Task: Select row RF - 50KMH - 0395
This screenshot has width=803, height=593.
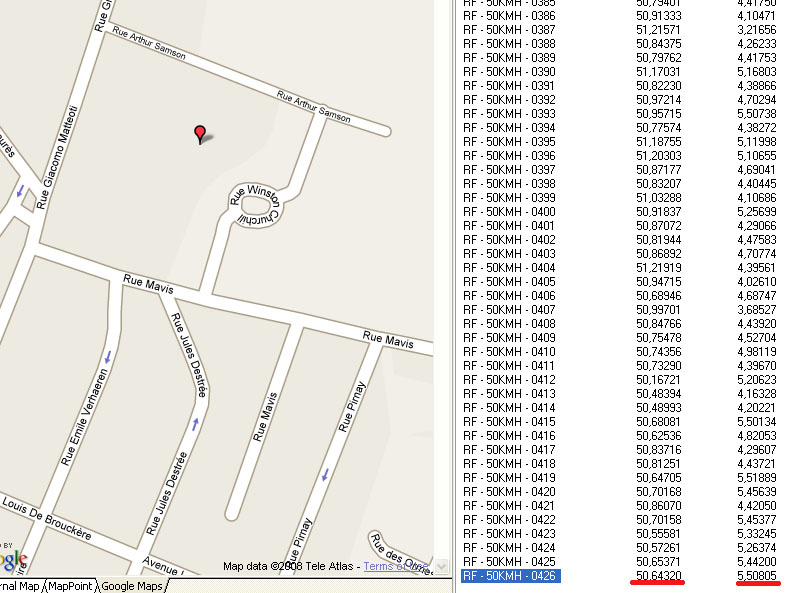Action: (508, 142)
